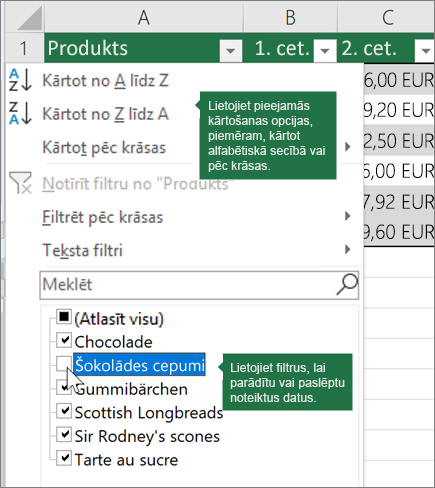Click the sort A to Z icon
This screenshot has width=435, height=488.
[20, 80]
